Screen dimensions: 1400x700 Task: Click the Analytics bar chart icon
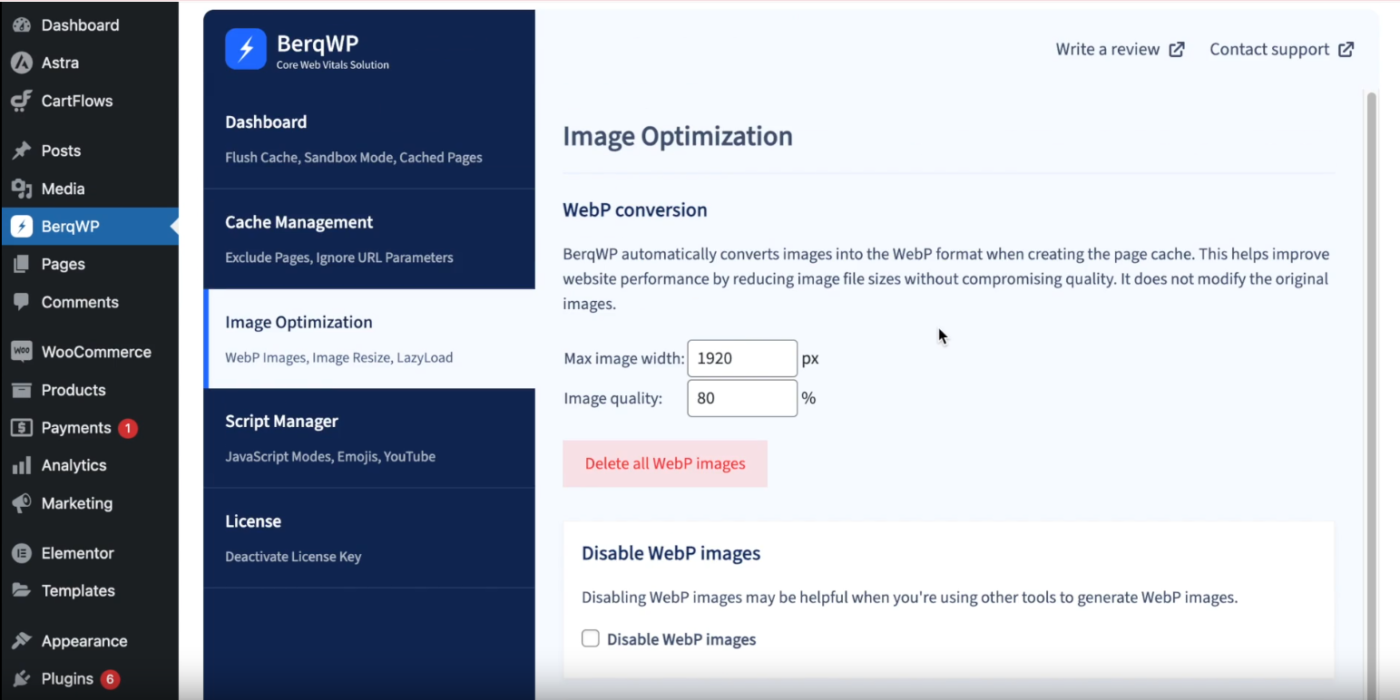21,466
